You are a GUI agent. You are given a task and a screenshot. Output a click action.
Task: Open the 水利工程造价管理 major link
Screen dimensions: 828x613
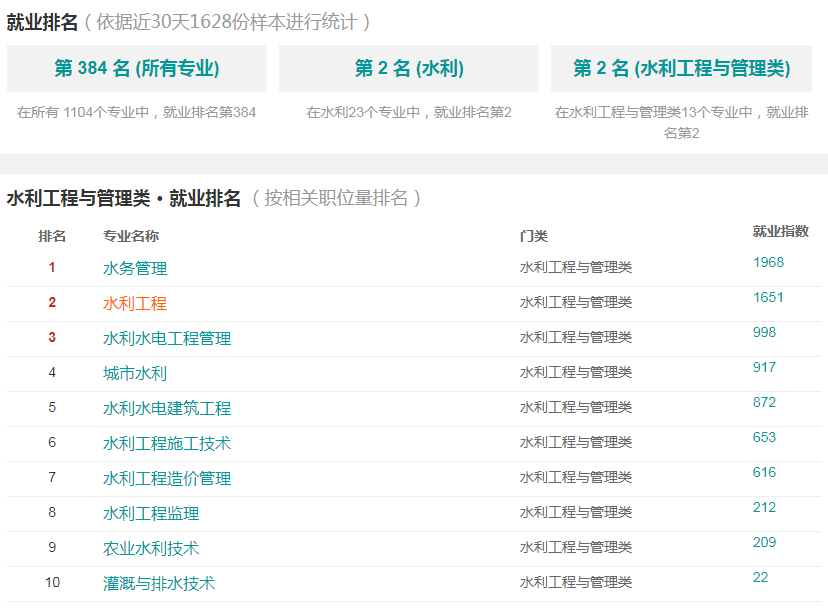coord(167,478)
